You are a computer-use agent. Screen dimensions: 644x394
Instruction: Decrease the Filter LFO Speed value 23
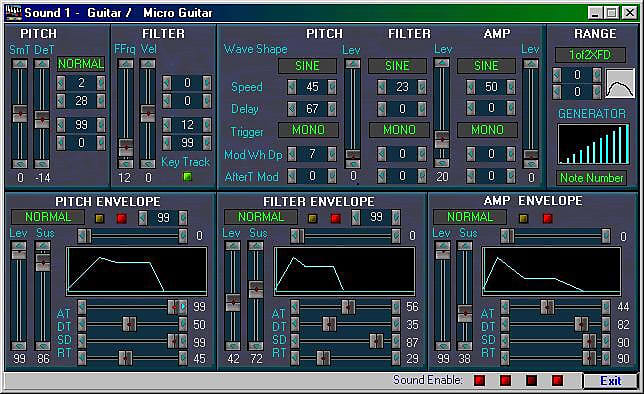[382, 87]
